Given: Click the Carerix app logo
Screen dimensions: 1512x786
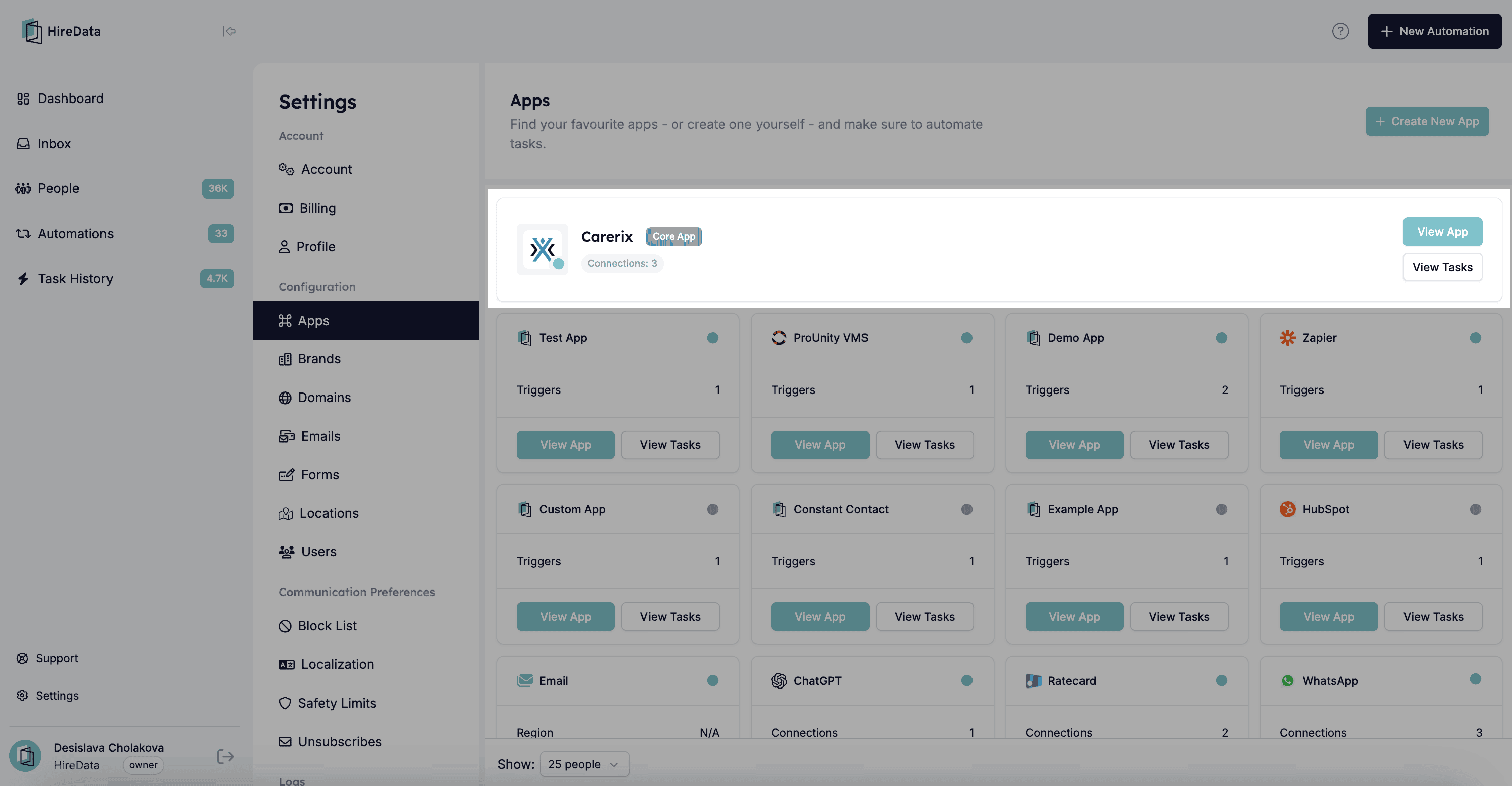Looking at the screenshot, I should coord(543,249).
